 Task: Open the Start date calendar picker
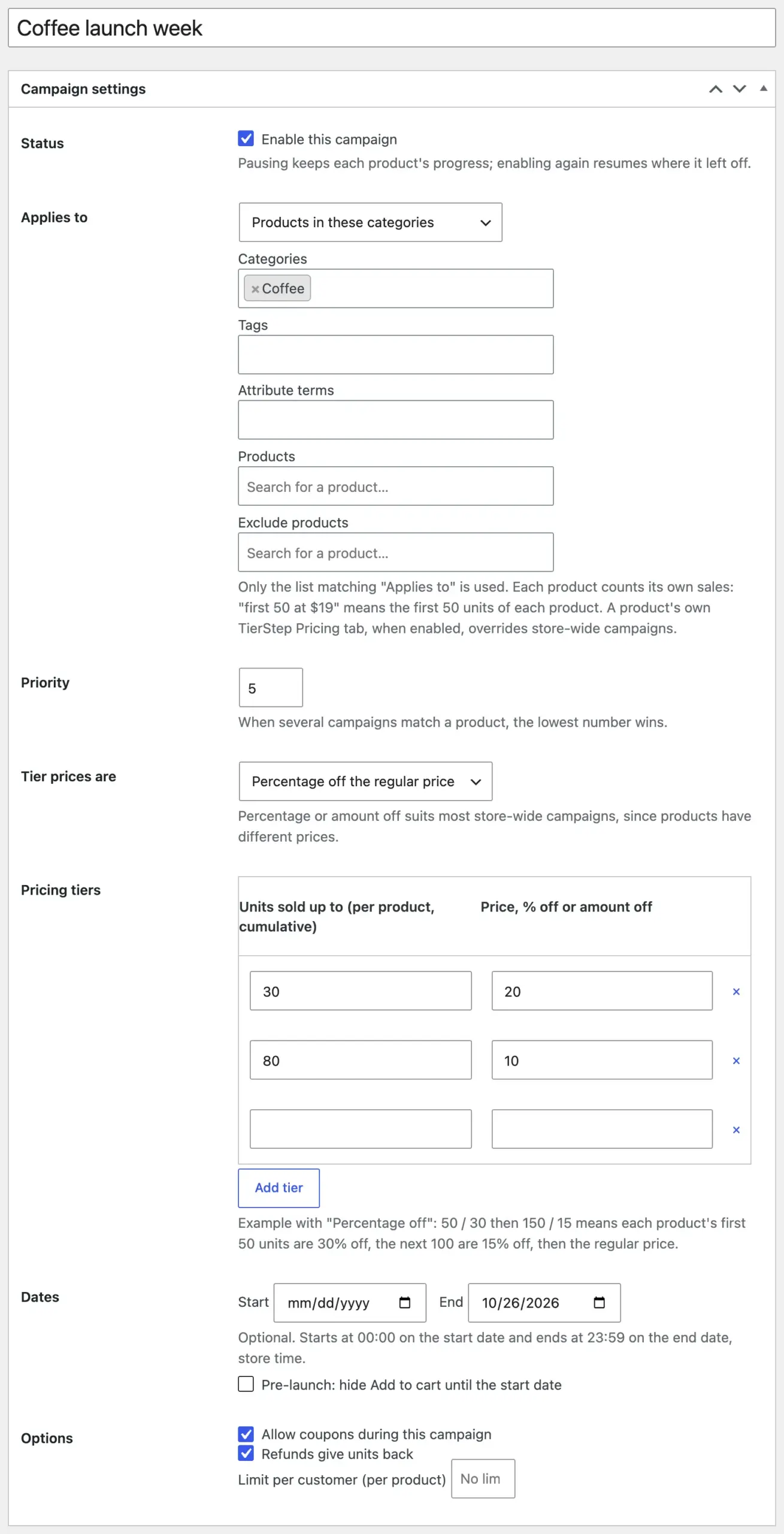pyautogui.click(x=405, y=1303)
